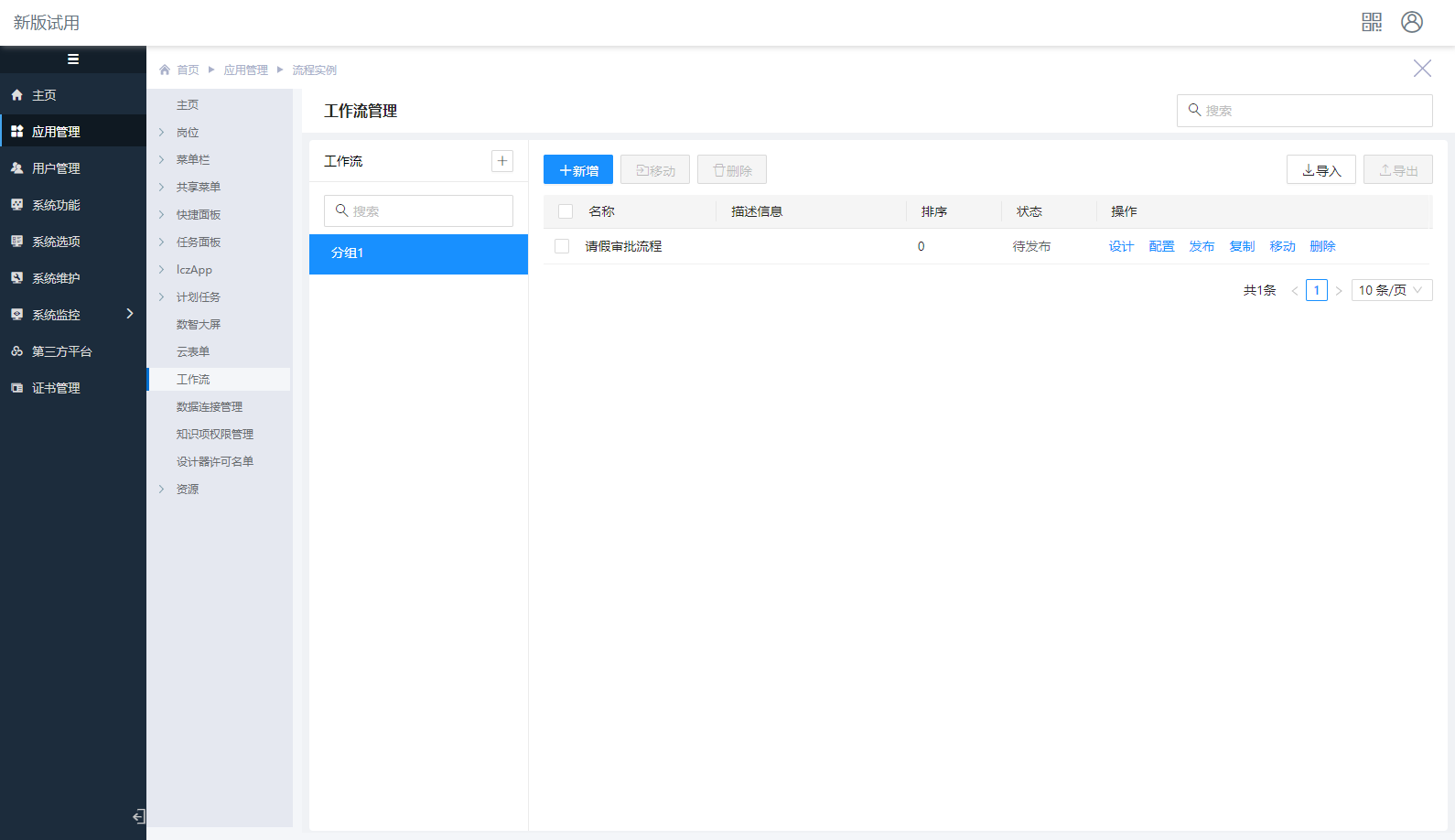
Task: Expand the 系统监控 submenu arrow
Action: (130, 314)
